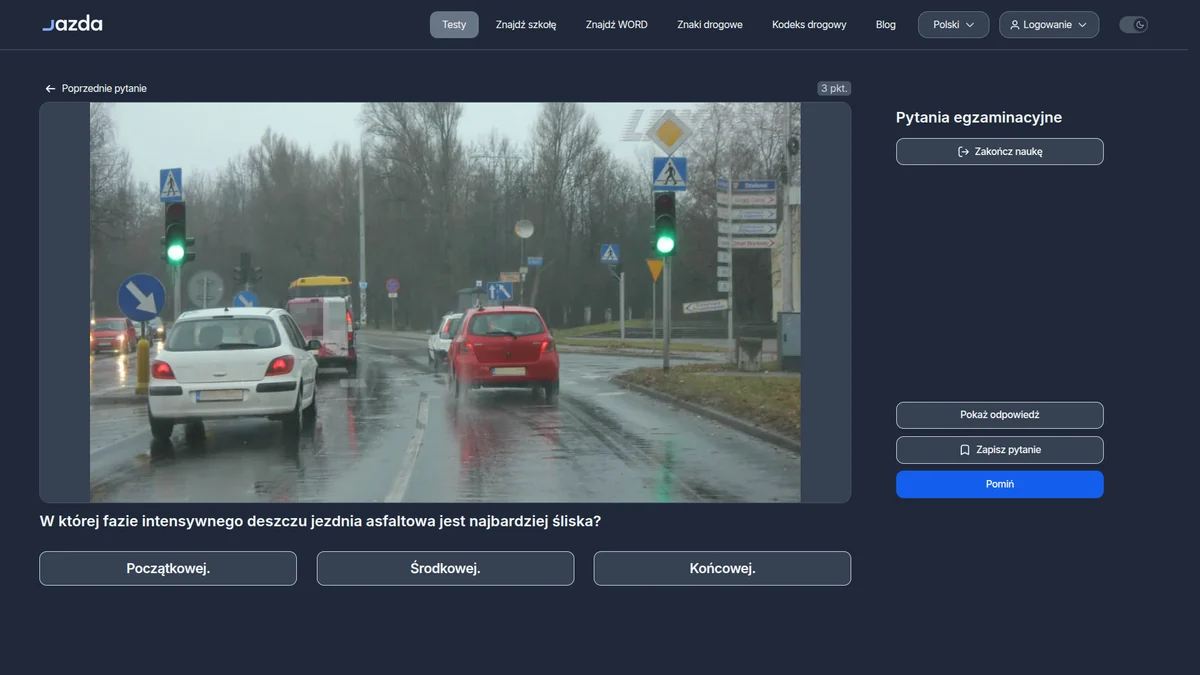Open Kodeks drogowy menu item
The height and width of the screenshot is (675, 1200).
click(x=809, y=25)
